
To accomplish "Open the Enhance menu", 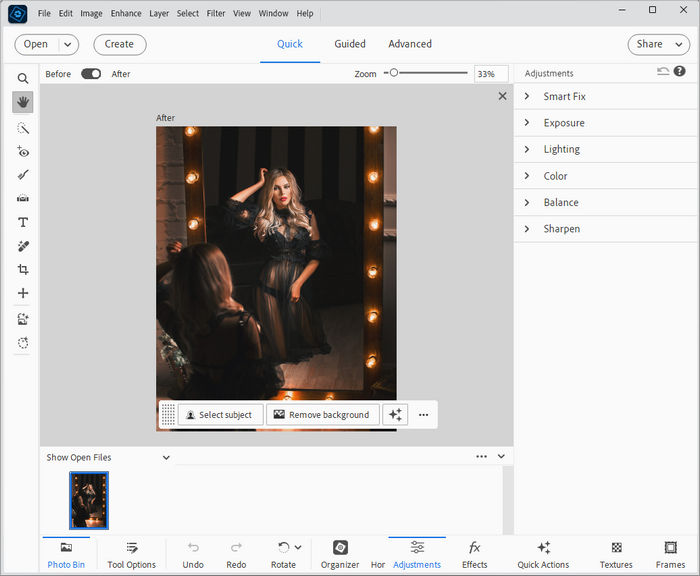I will tap(126, 14).
